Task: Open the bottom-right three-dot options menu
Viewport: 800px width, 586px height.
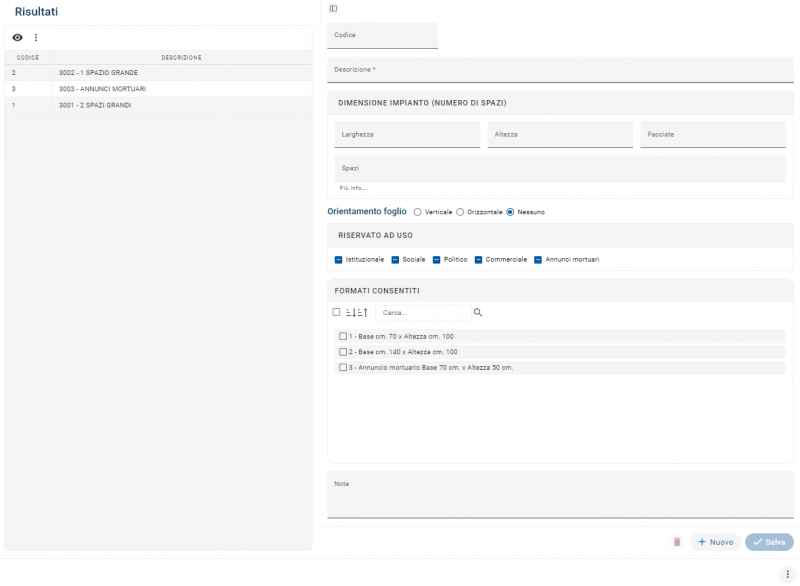Action: (x=787, y=574)
